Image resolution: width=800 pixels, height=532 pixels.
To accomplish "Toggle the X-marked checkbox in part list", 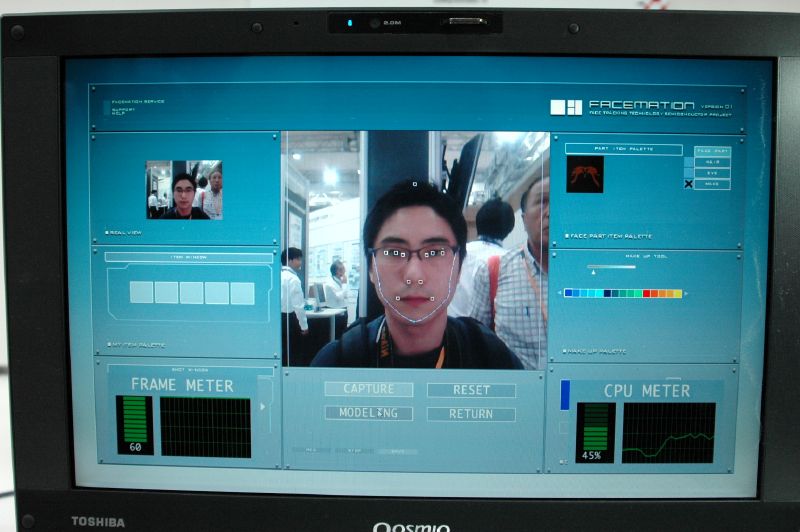I will (x=688, y=184).
